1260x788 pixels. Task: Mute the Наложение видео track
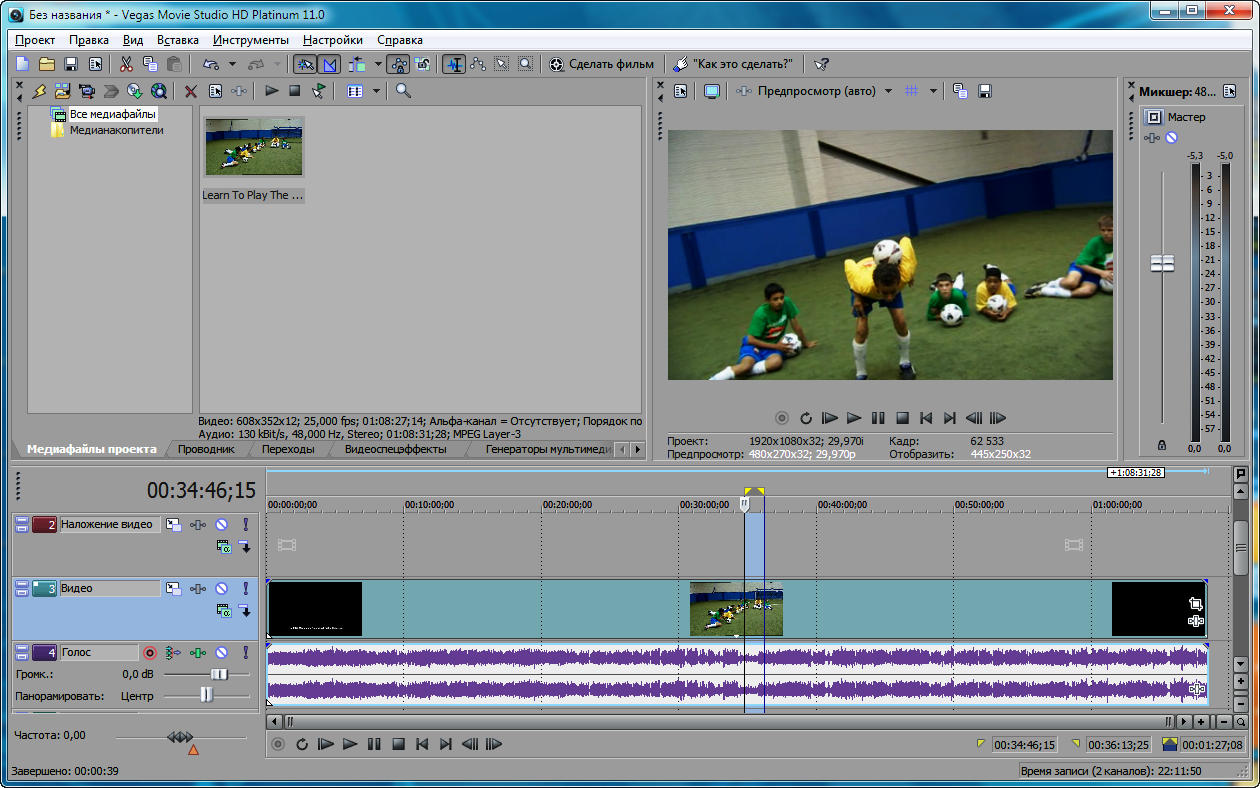[221, 524]
